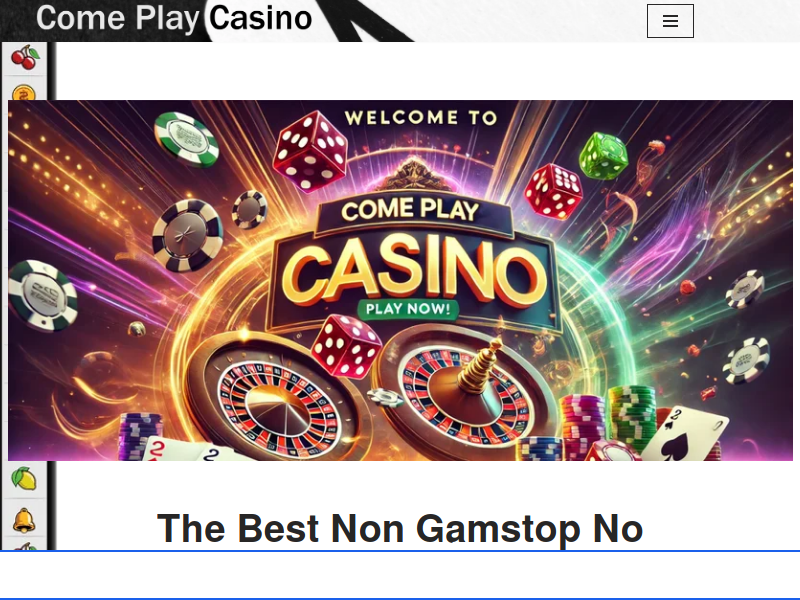
Task: Click The Best Non Gamstop No heading
Action: tap(399, 529)
